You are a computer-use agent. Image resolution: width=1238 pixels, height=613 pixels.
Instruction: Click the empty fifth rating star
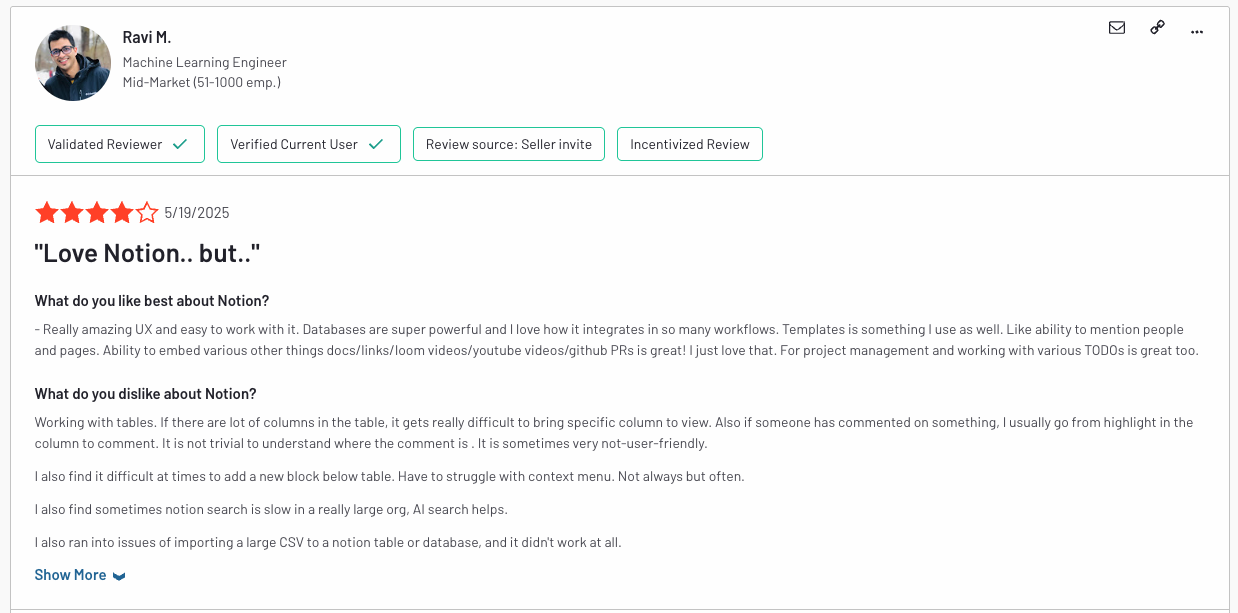(x=147, y=212)
